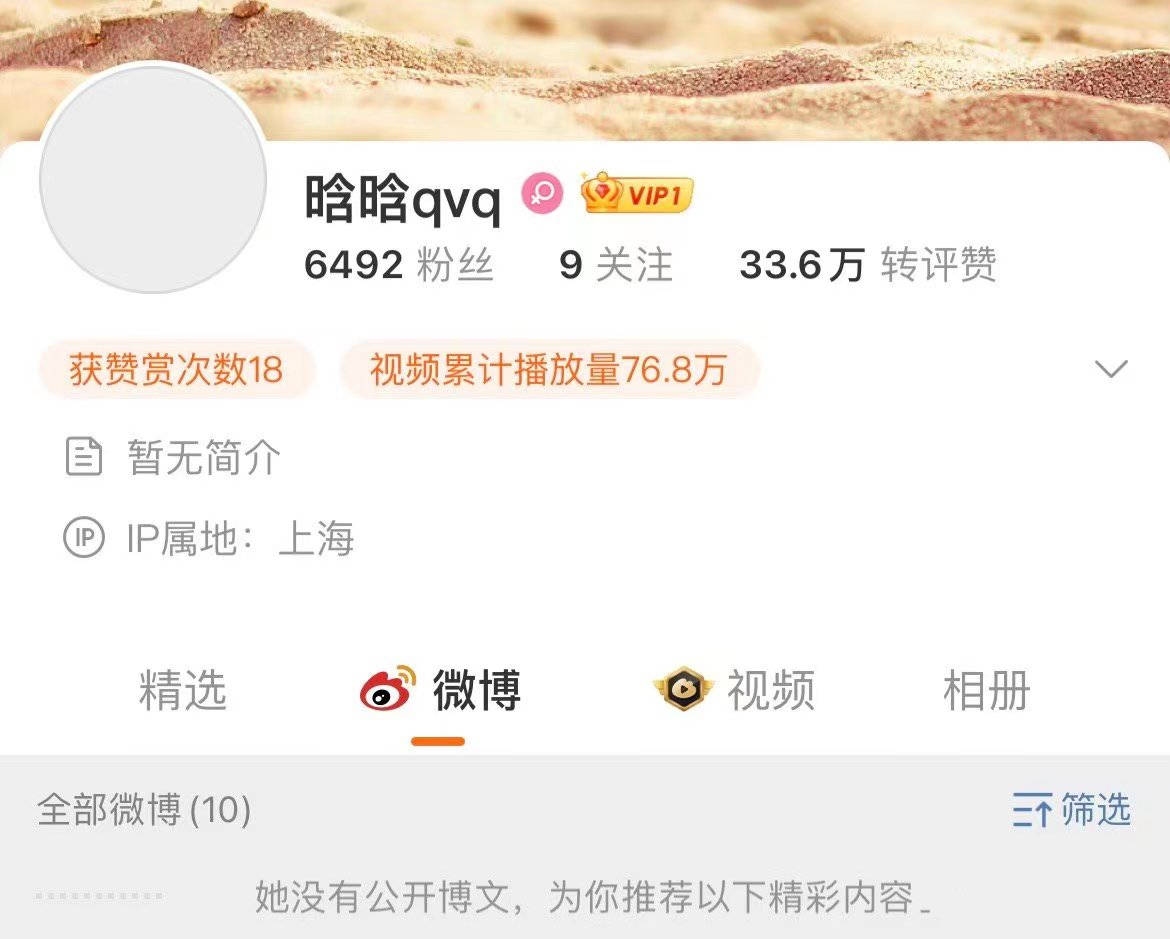Click the filter sort icon beside 筛选
Viewport: 1170px width, 939px height.
coord(1033,809)
